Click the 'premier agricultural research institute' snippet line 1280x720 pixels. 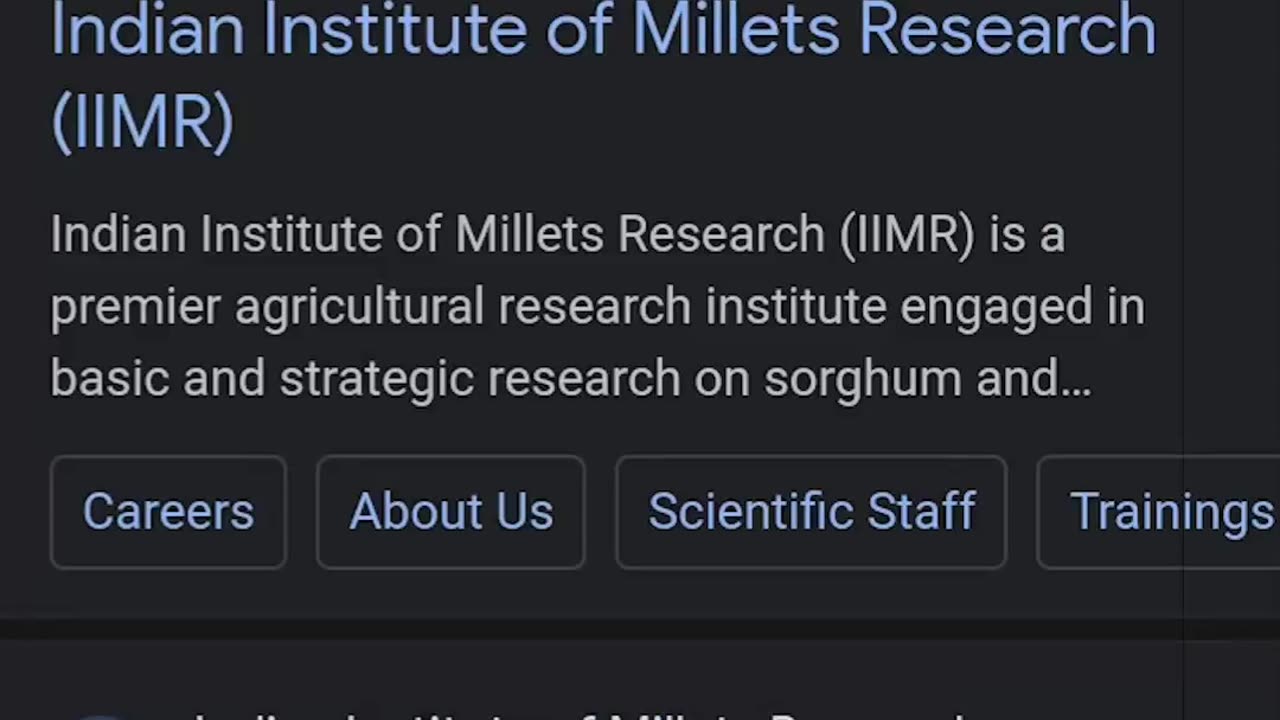(597, 307)
